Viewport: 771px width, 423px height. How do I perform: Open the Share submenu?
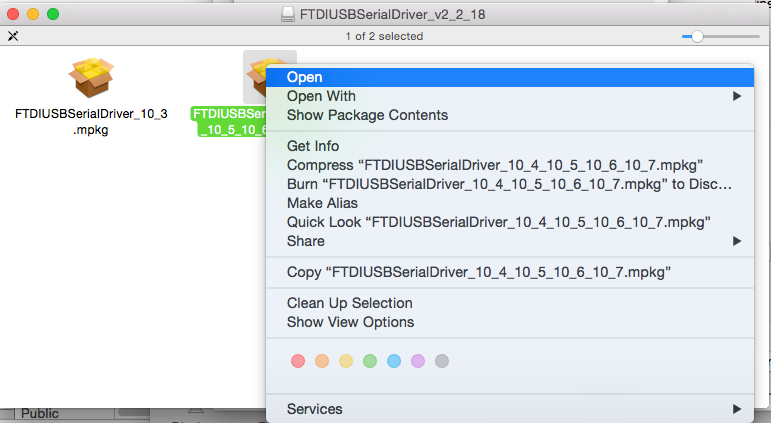510,241
